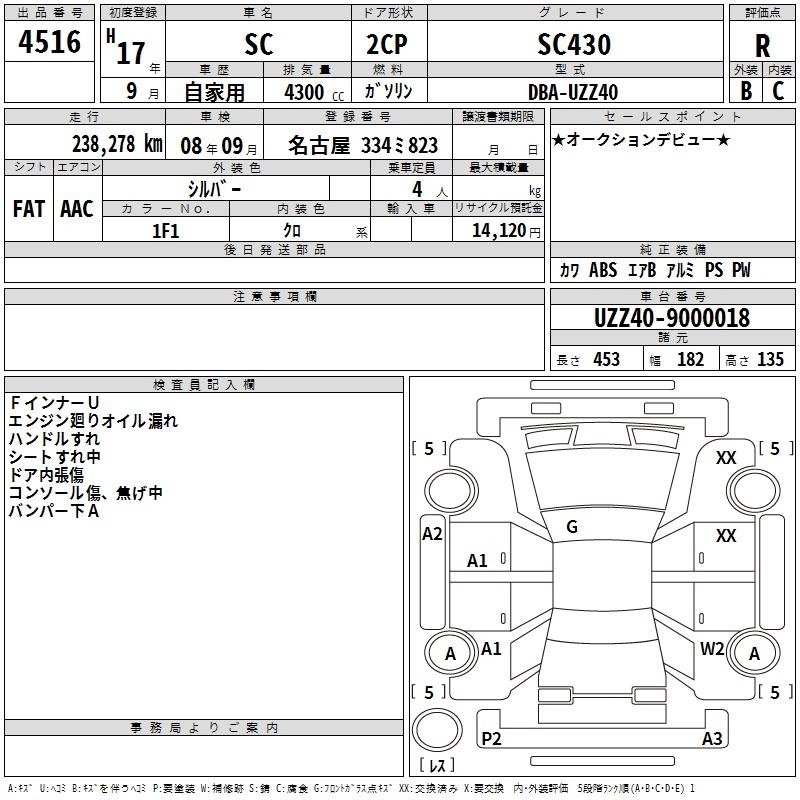The image size is (800, 800).
Task: Click the エンジン廻りオイル漏れ inspector note
Action: coord(93,421)
